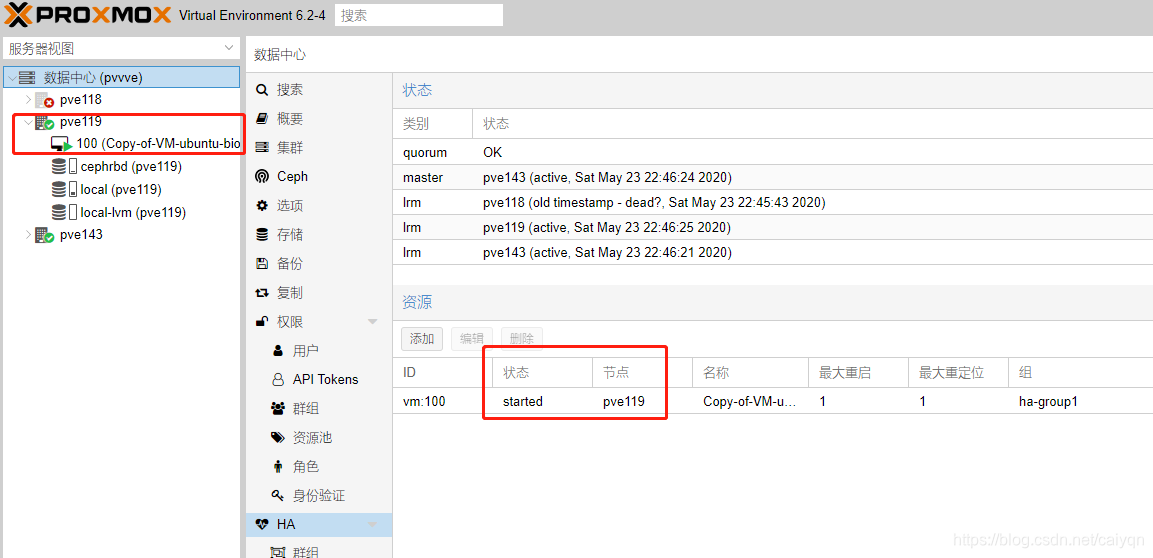The width and height of the screenshot is (1153, 558).
Task: Click the API Tokens user outline icon
Action: [277, 379]
